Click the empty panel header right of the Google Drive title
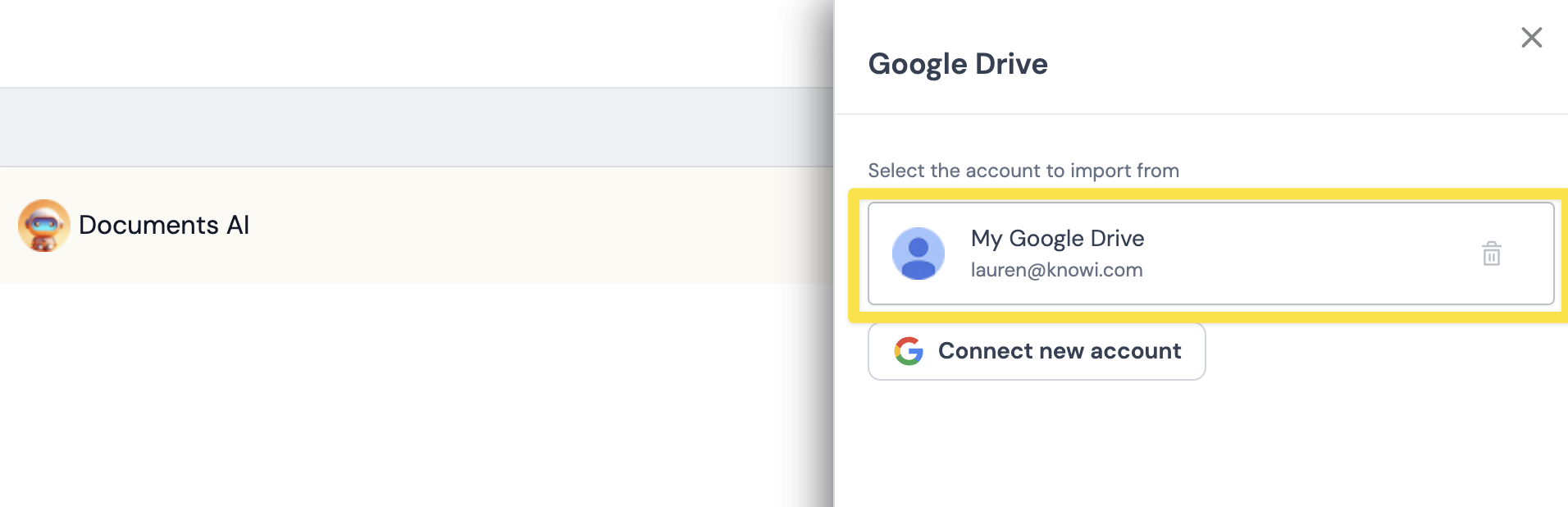This screenshot has width=1568, height=507. (1271, 64)
